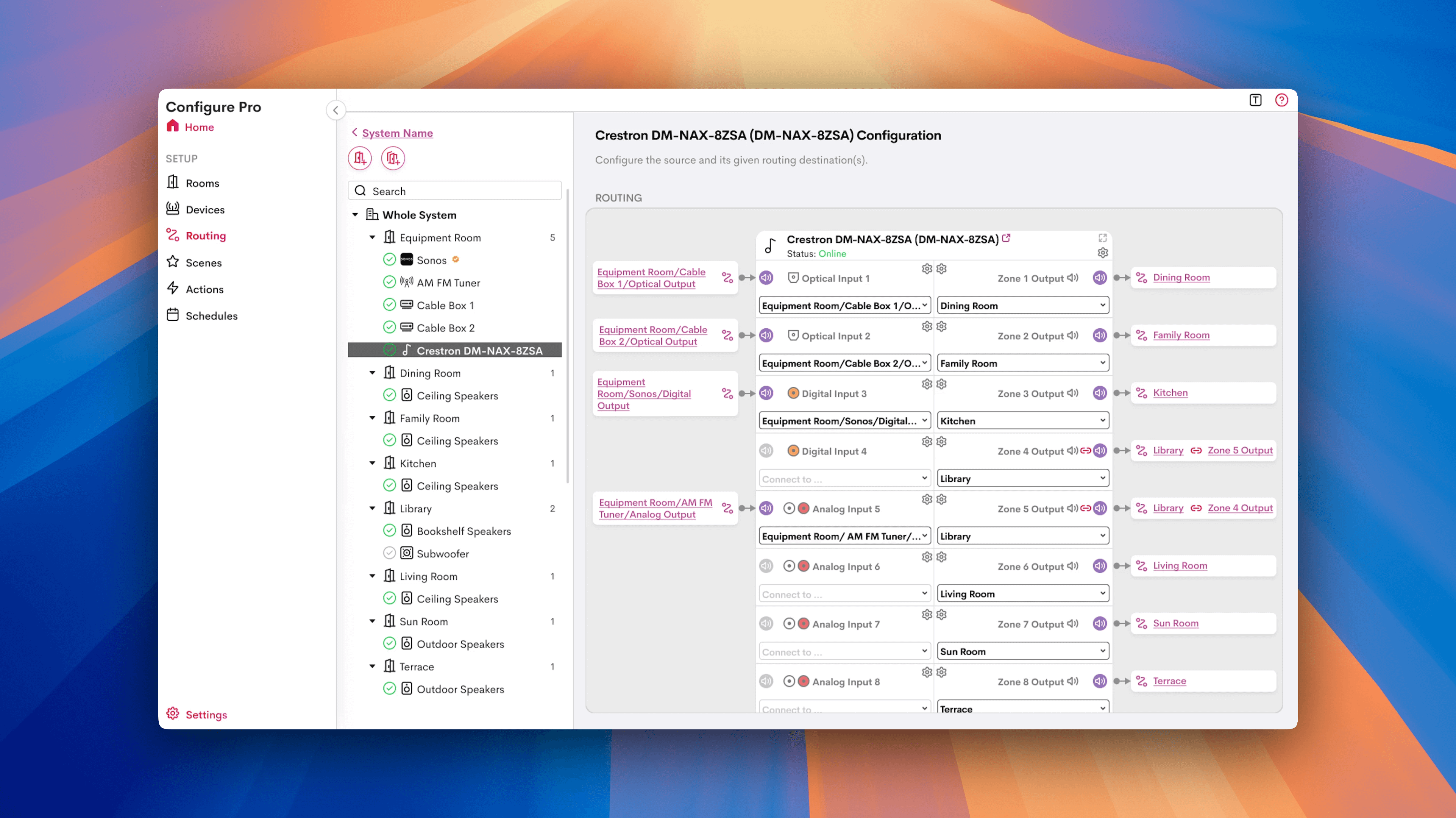Screen dimensions: 1456x818
Task: Click the add room icon above the tree
Action: (x=360, y=158)
